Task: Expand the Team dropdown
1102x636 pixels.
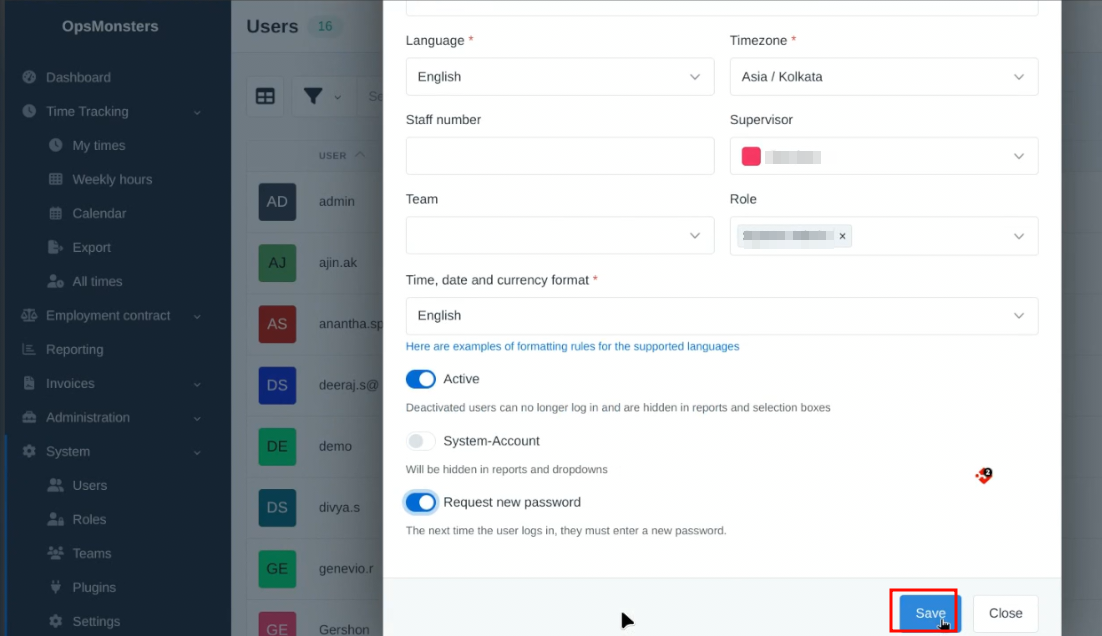Action: coord(559,236)
